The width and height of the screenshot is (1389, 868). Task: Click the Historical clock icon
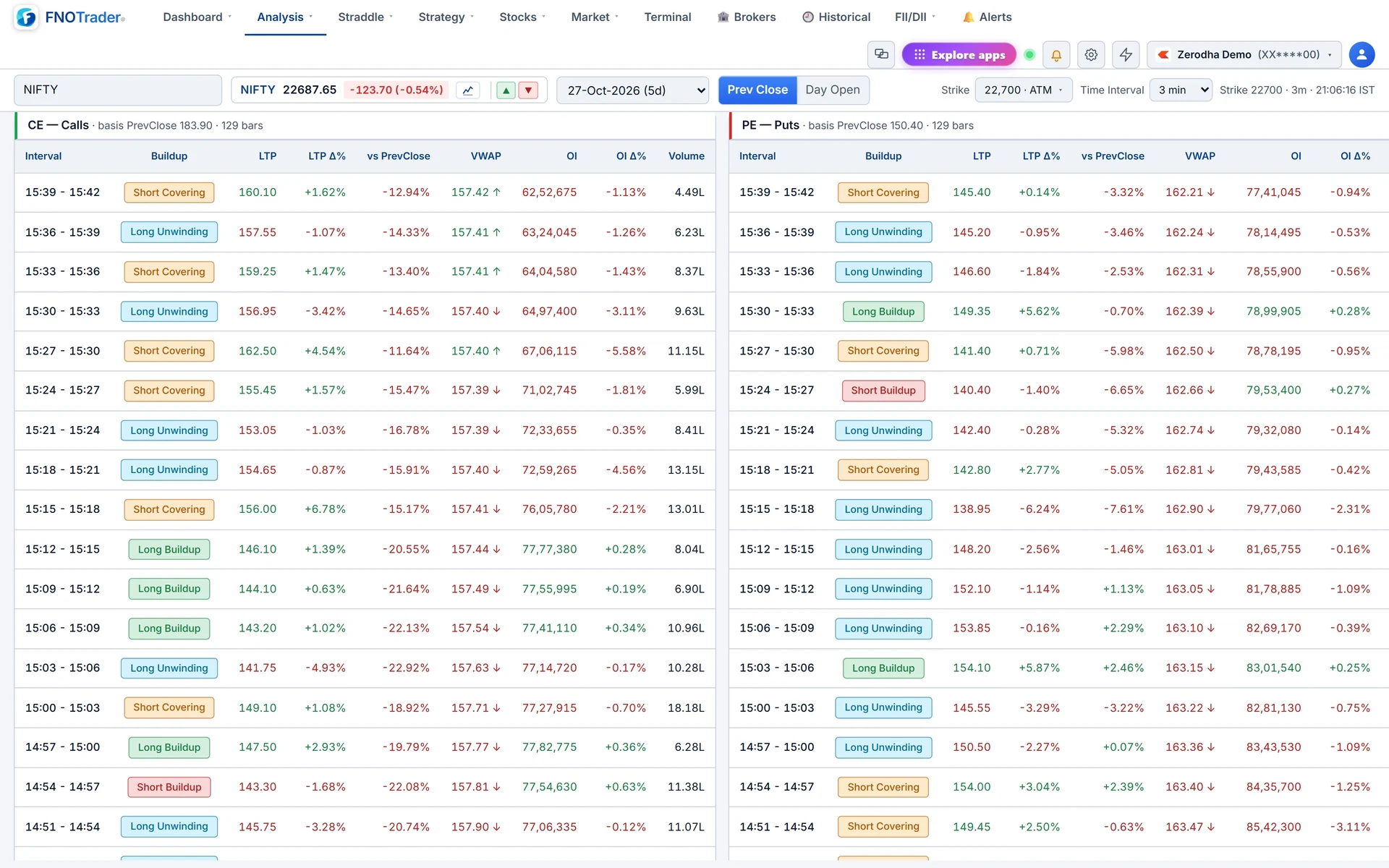[808, 17]
